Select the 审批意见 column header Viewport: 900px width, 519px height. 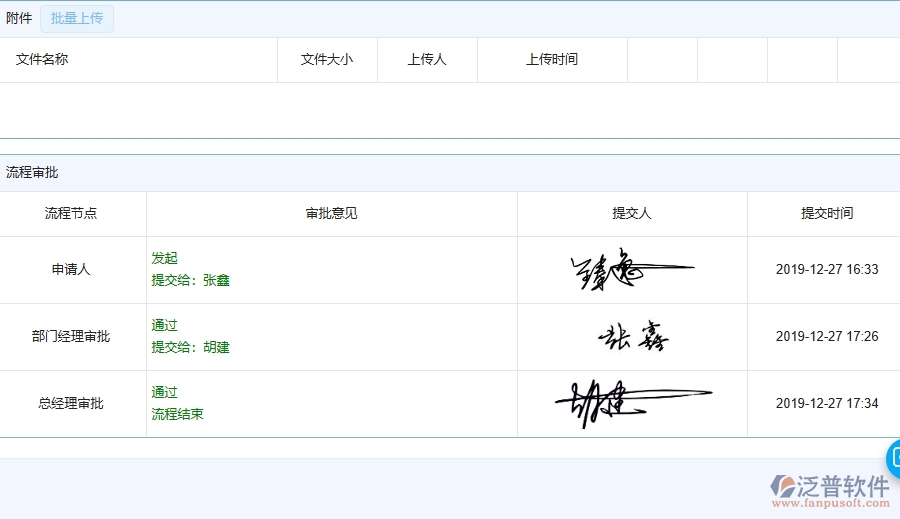click(x=331, y=214)
